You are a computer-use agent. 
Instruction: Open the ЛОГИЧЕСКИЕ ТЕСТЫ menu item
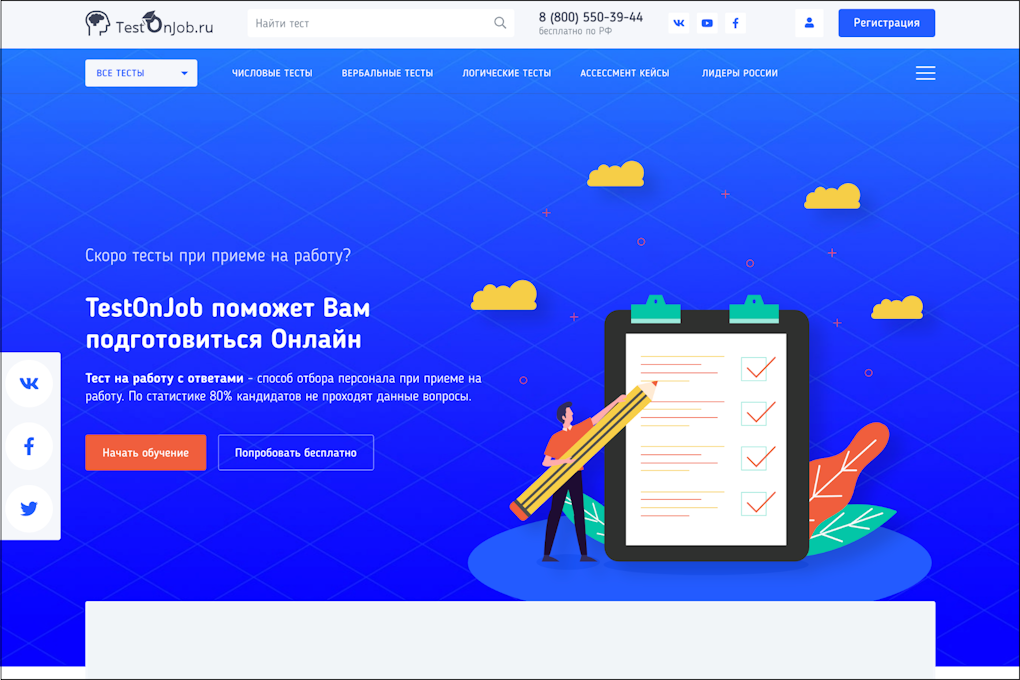(x=507, y=73)
